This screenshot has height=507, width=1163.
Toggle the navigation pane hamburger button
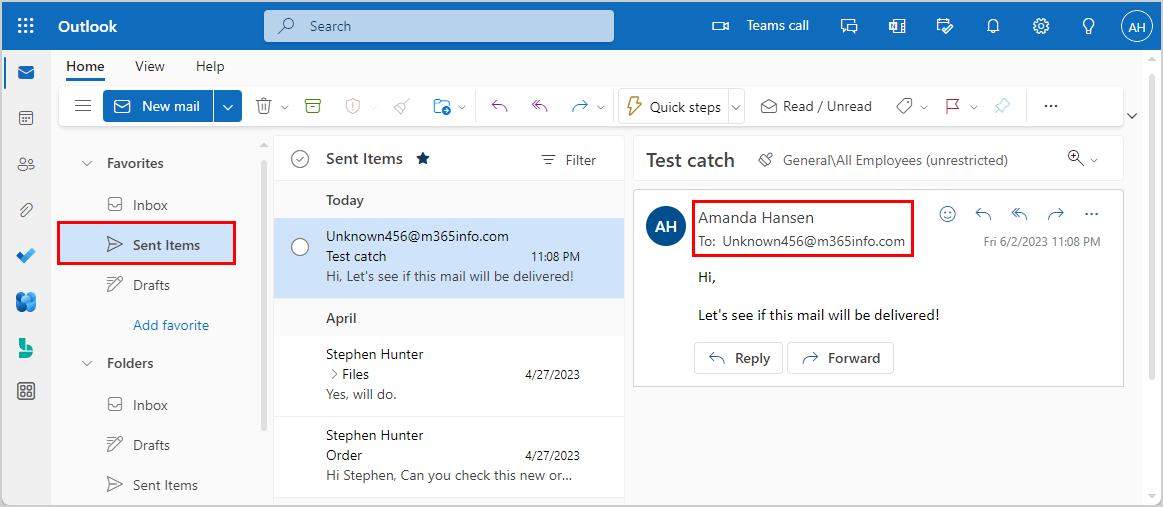pyautogui.click(x=83, y=106)
